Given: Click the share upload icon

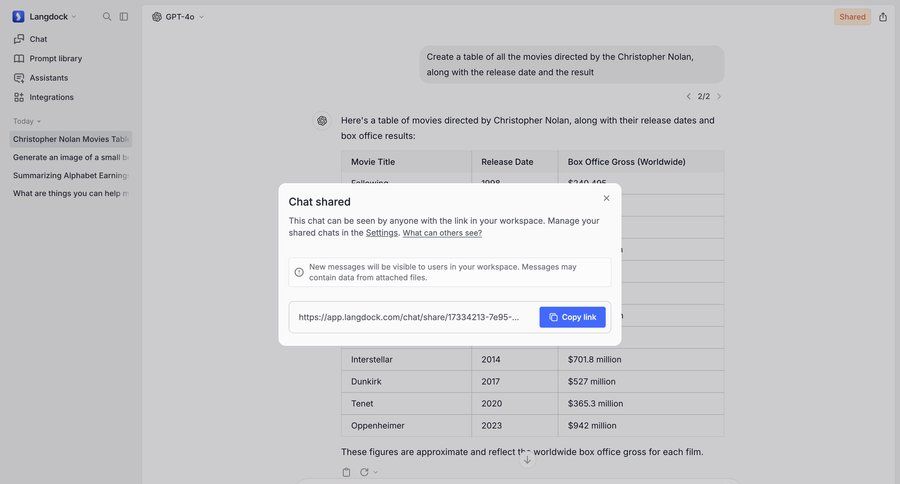Looking at the screenshot, I should click(x=883, y=17).
